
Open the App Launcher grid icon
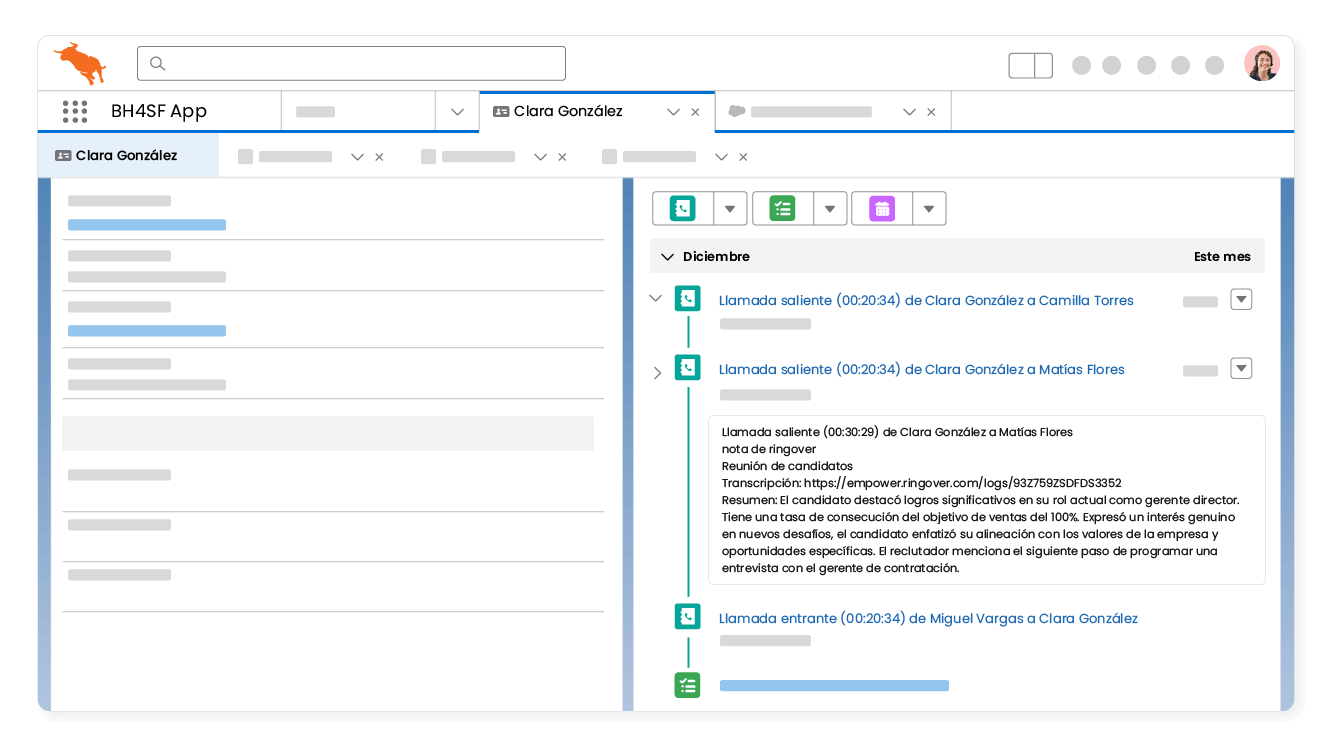[x=75, y=111]
